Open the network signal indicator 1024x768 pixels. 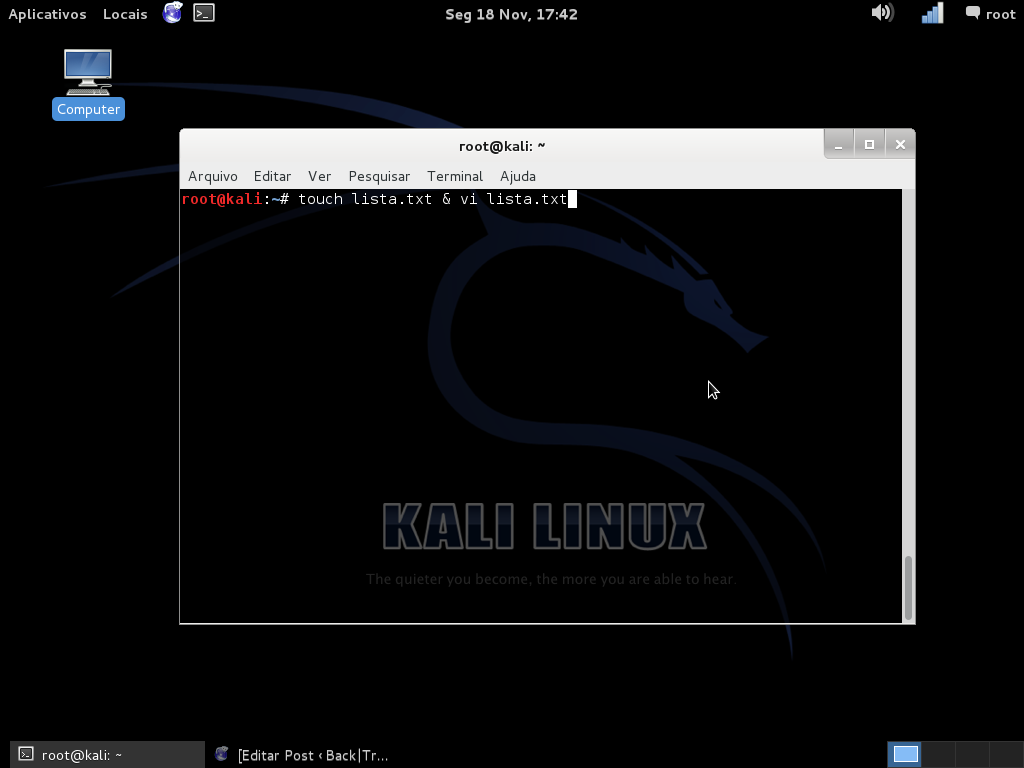(933, 12)
